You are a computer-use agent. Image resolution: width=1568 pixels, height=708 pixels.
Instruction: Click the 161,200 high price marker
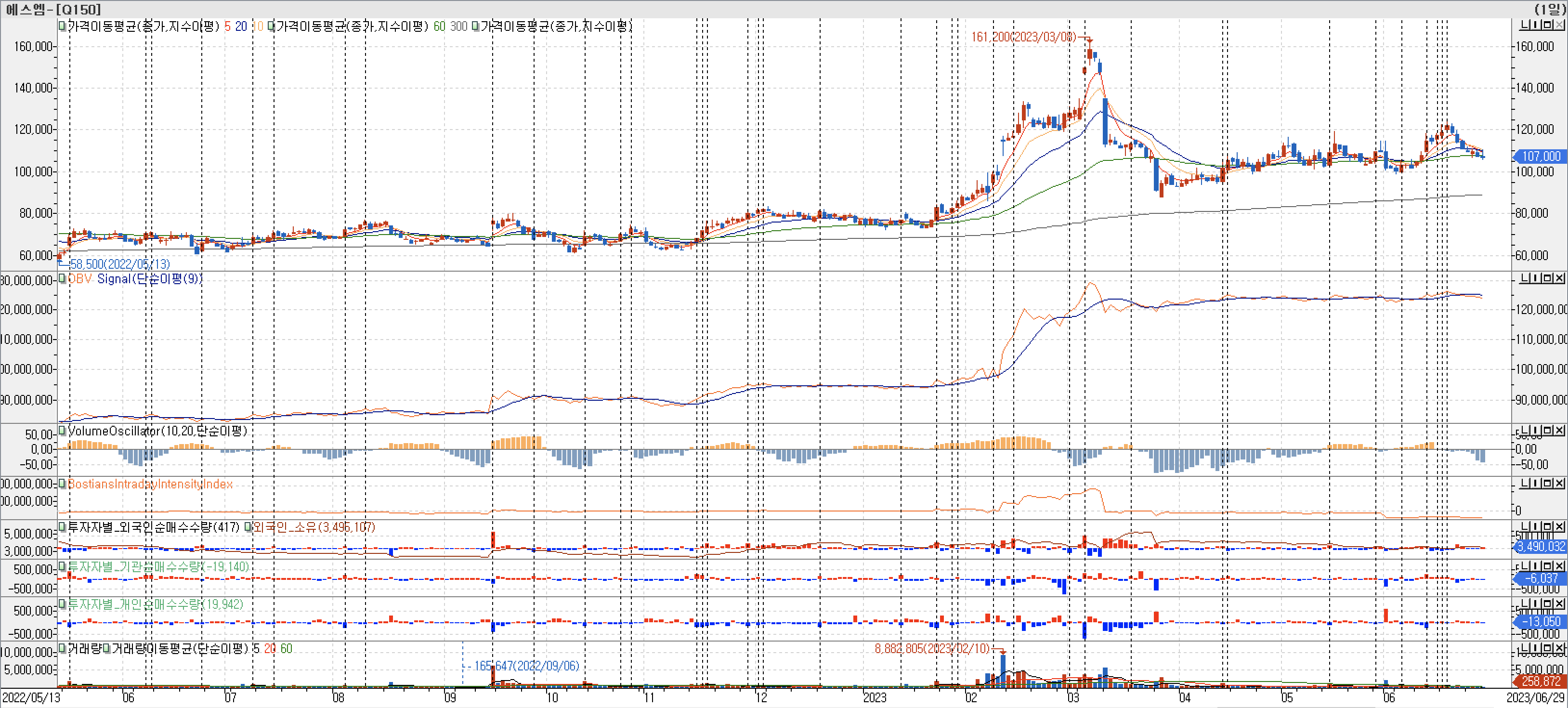[1023, 37]
